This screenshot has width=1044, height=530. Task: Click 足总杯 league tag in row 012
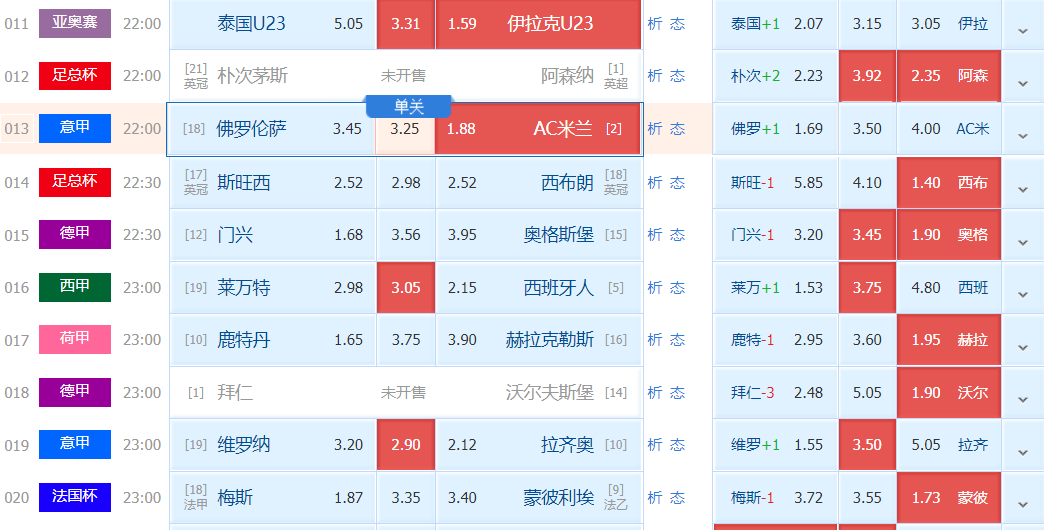[x=75, y=75]
